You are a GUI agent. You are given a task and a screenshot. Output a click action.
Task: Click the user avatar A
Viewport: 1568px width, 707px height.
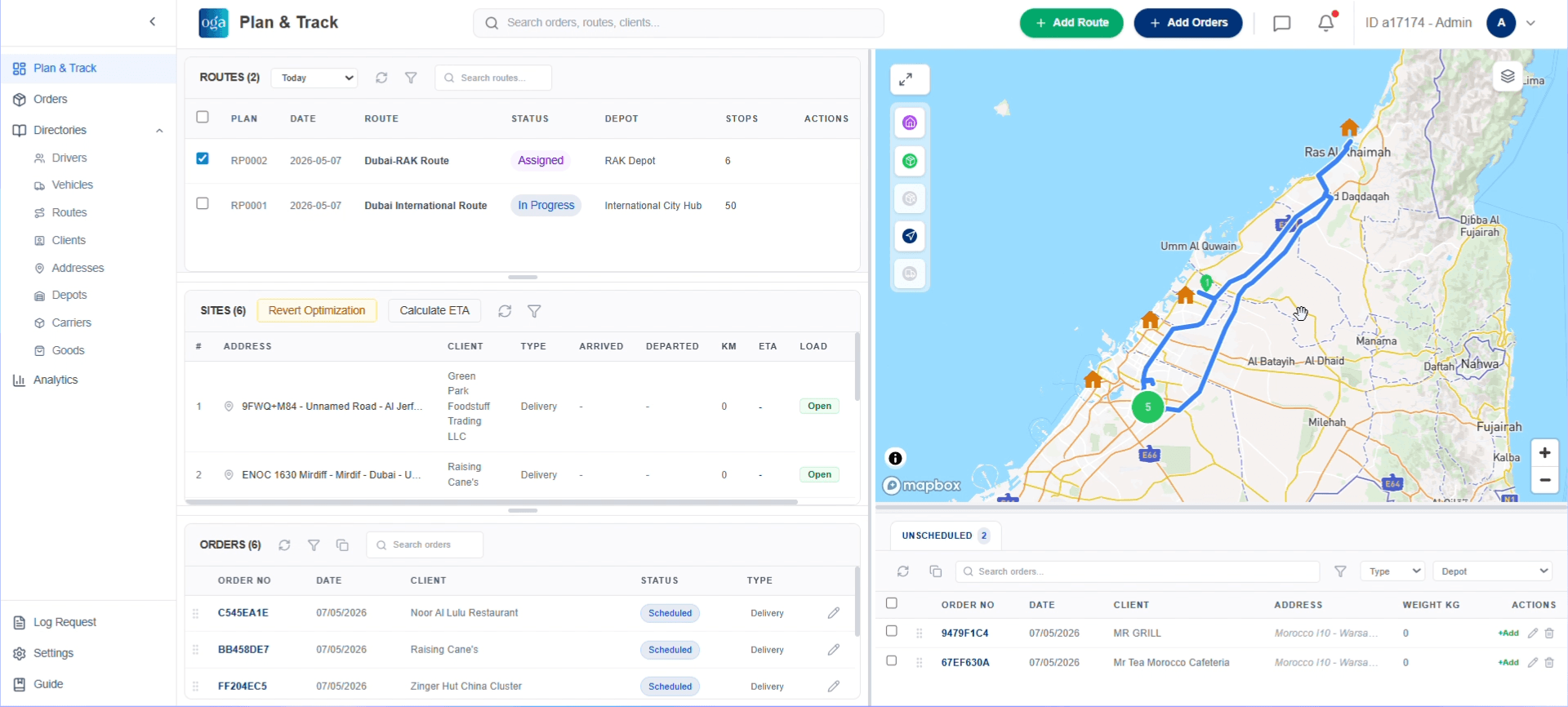pyautogui.click(x=1501, y=23)
